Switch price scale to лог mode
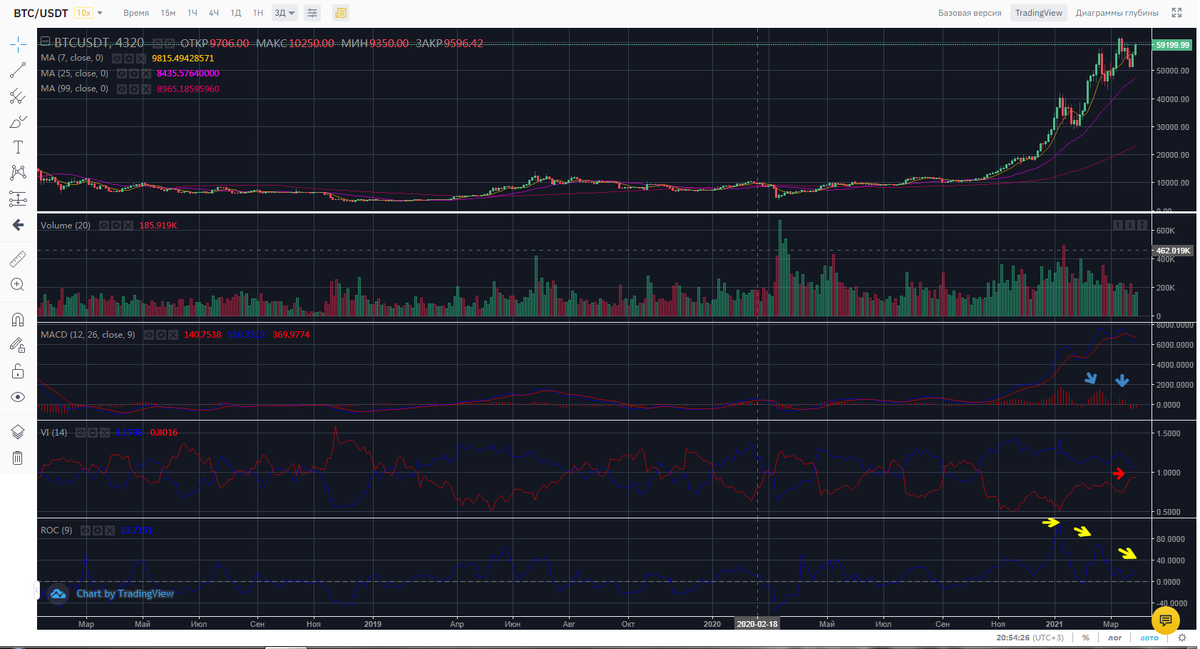Screen dimensions: 1200x649 point(1113,637)
